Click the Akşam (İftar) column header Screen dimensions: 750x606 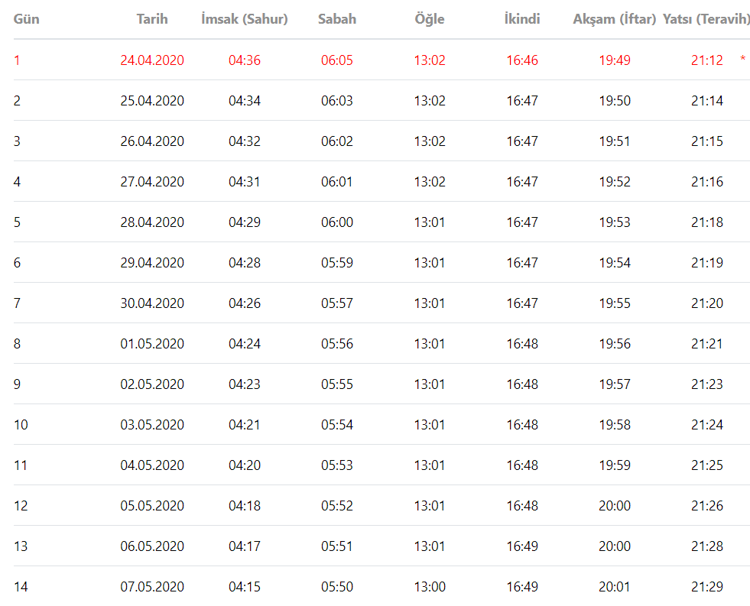[x=614, y=19]
